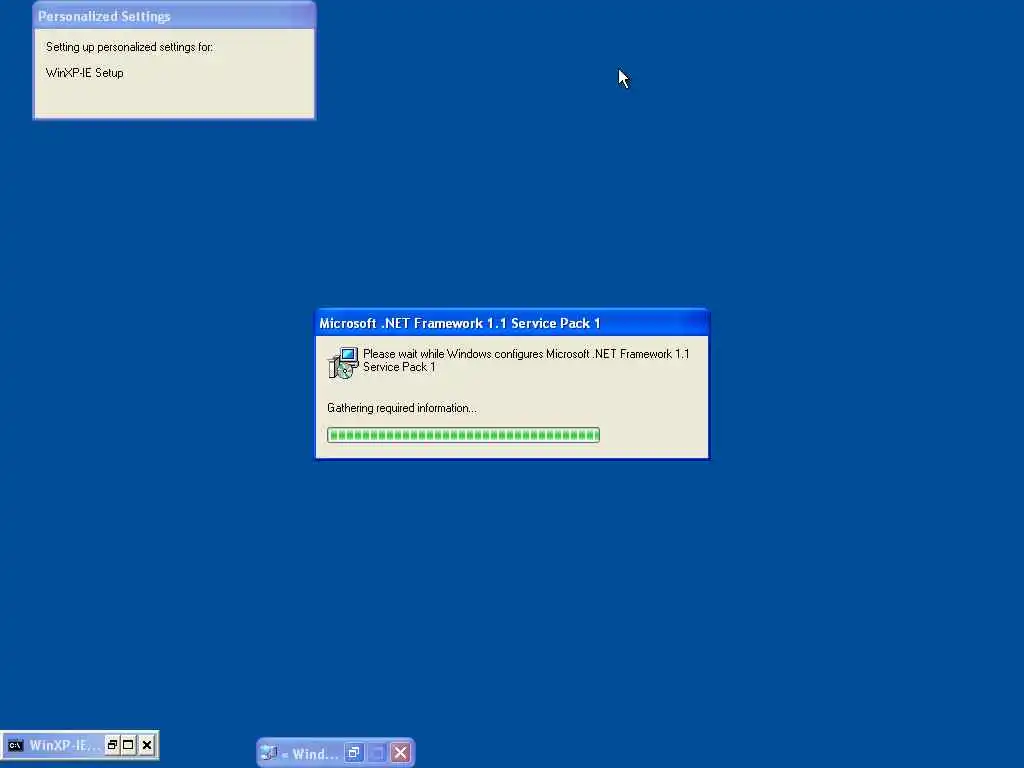Click 'Setting up personalized settings for:' text
The image size is (1024, 768).
(x=129, y=47)
